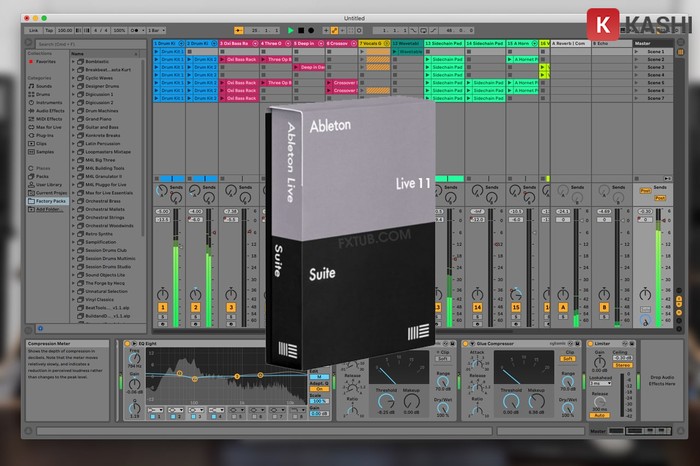Arm the Record button in the transport
The image size is (700, 466).
(311, 30)
